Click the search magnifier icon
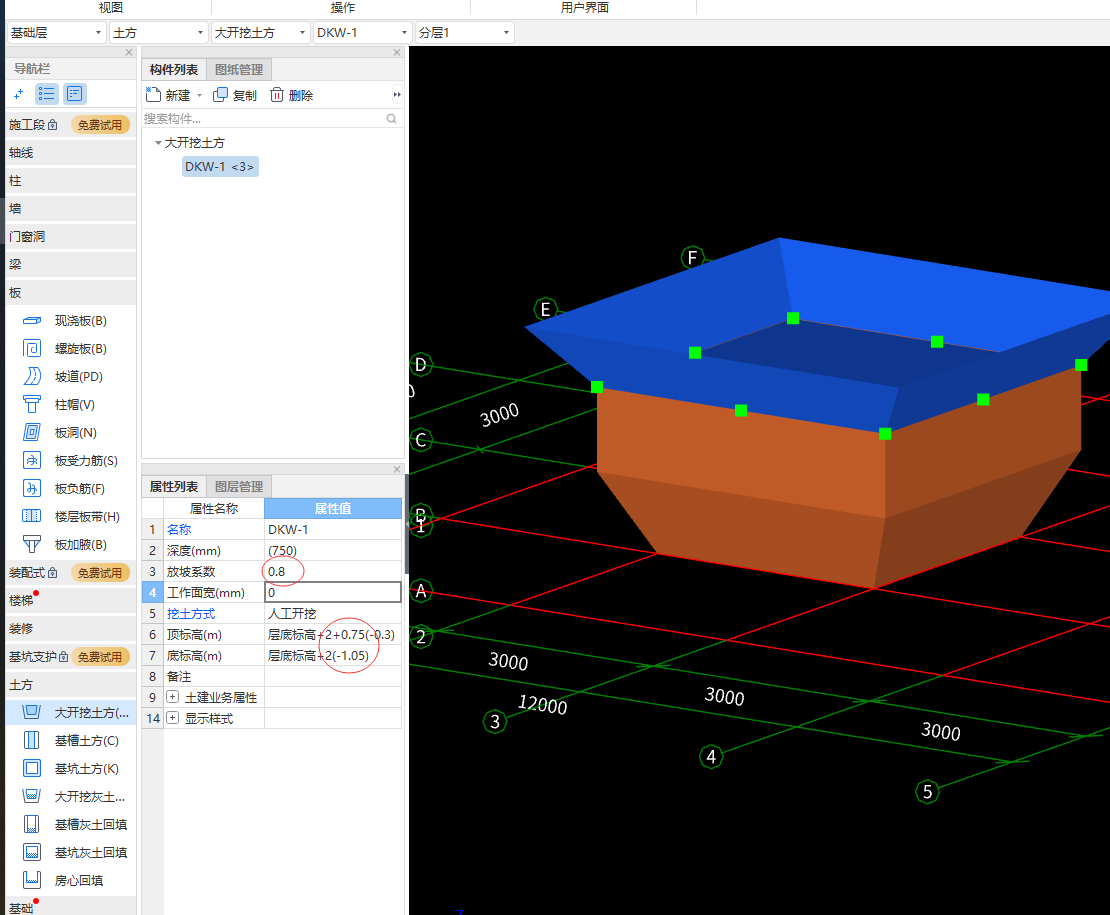The width and height of the screenshot is (1110, 915). [391, 118]
